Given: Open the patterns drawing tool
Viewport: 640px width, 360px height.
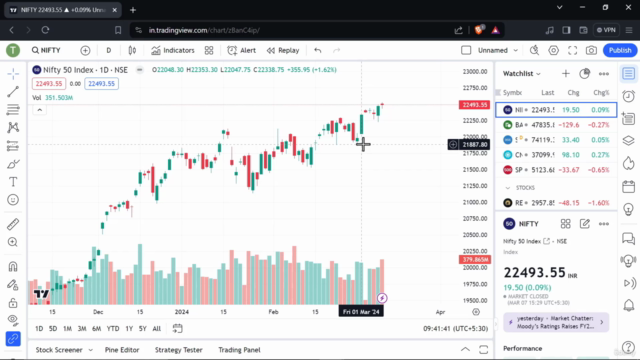Looking at the screenshot, I should click(13, 128).
